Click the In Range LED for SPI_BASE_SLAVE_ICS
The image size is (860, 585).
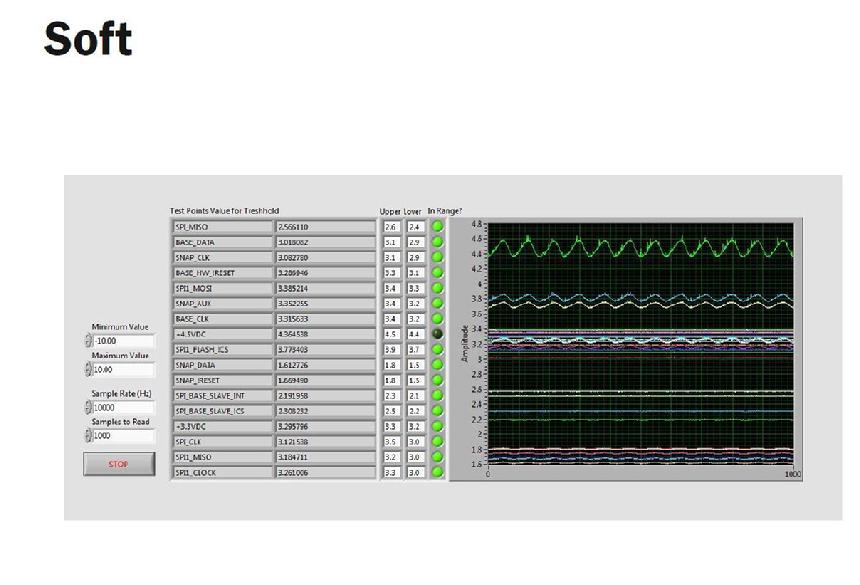pos(437,410)
